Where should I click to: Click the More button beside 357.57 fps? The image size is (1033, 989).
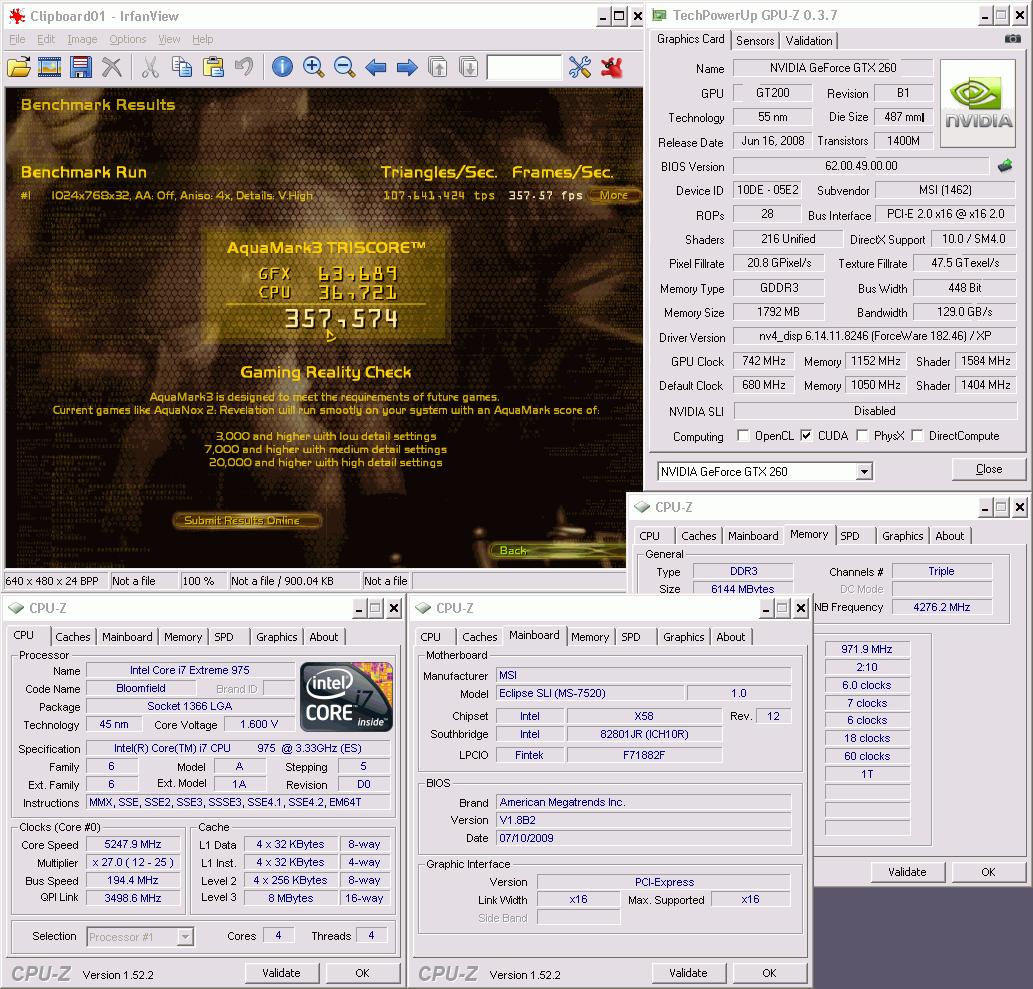(x=613, y=195)
